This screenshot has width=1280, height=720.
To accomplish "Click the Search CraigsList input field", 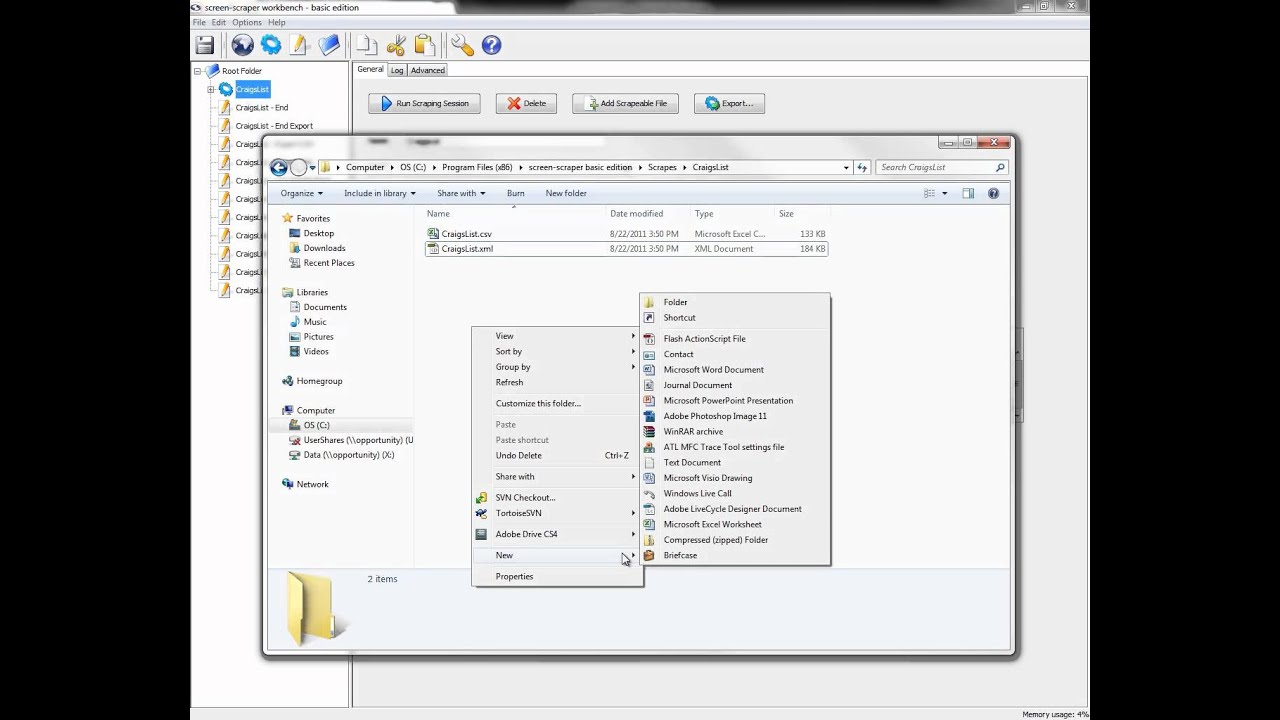I will pos(935,167).
